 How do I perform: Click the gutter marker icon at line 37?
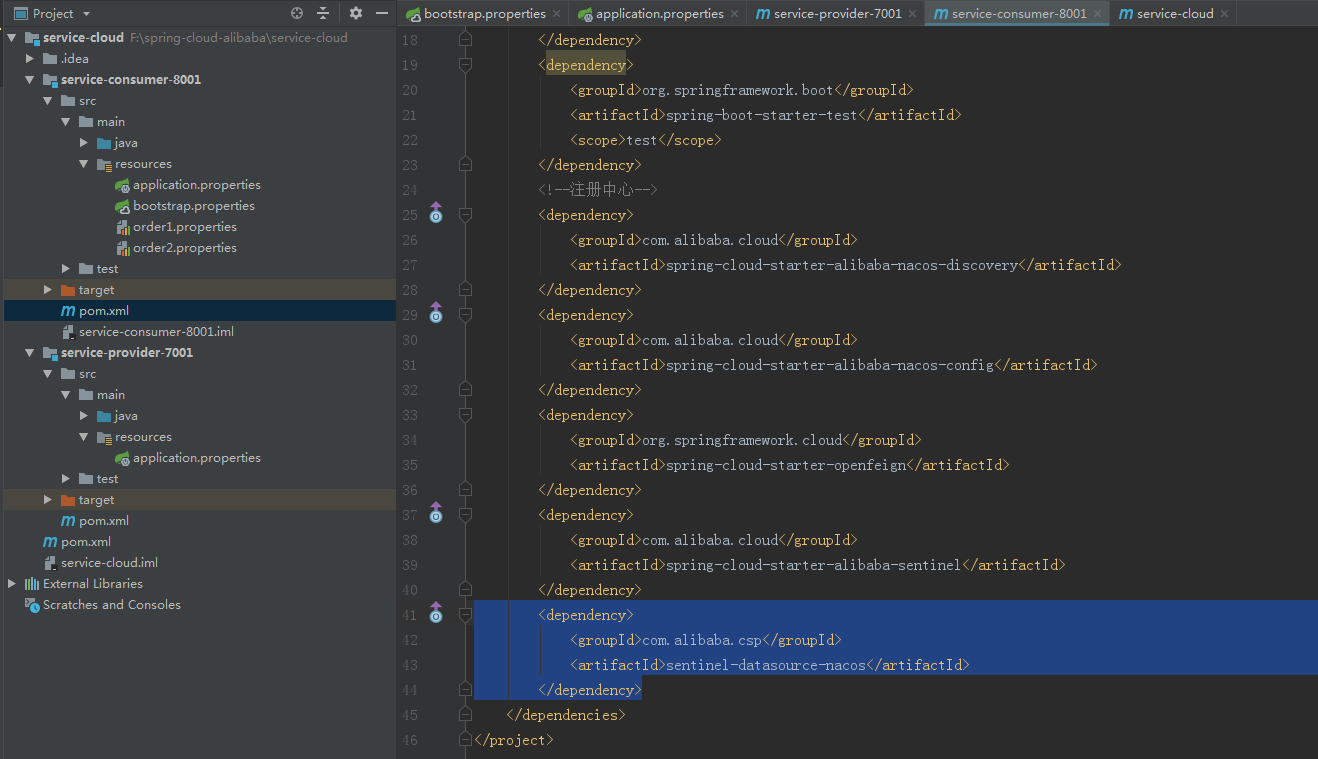[x=435, y=514]
